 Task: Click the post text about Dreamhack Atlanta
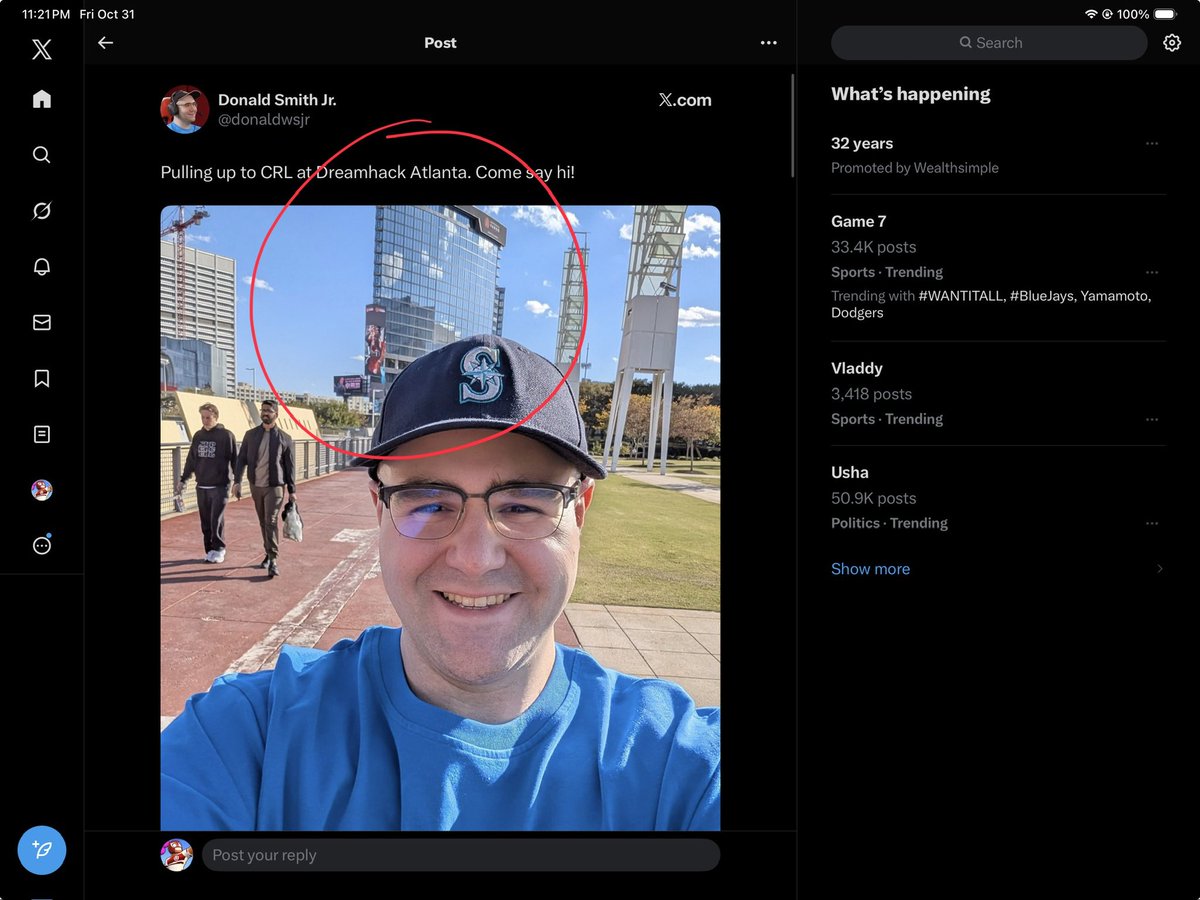368,173
